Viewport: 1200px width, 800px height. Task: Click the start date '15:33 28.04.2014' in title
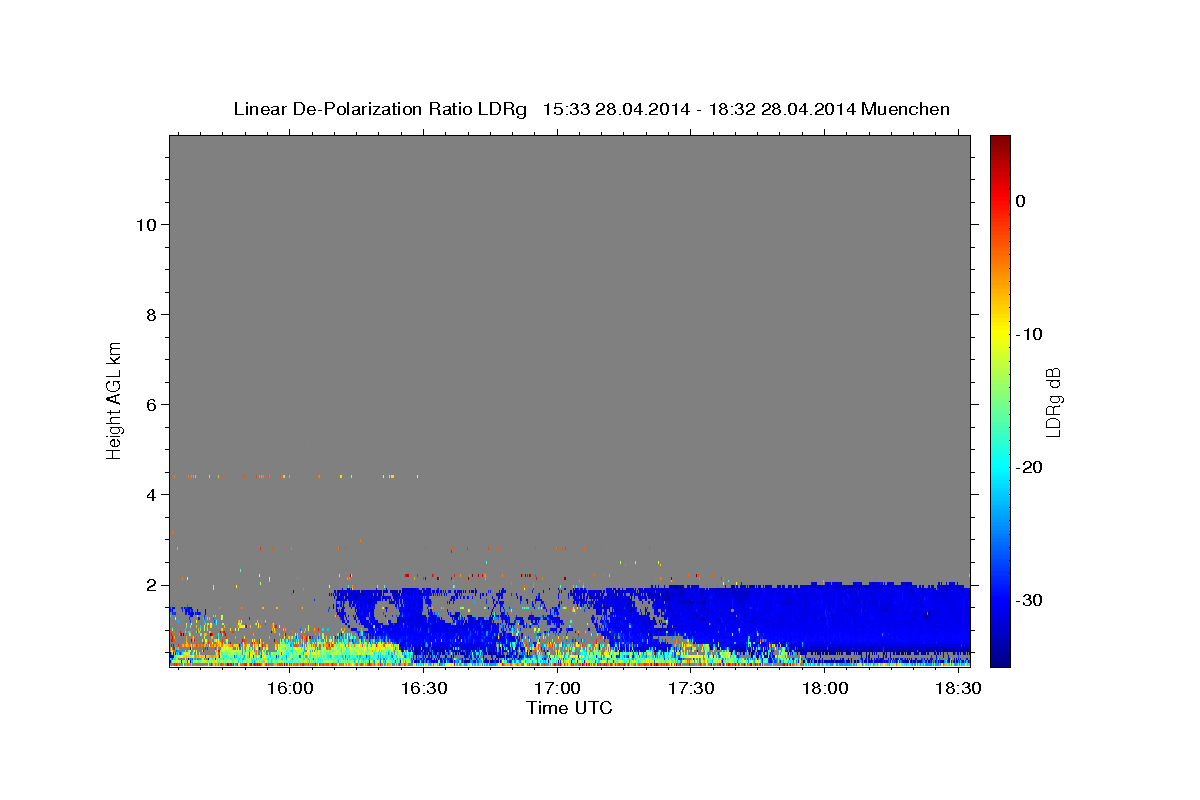pyautogui.click(x=616, y=109)
